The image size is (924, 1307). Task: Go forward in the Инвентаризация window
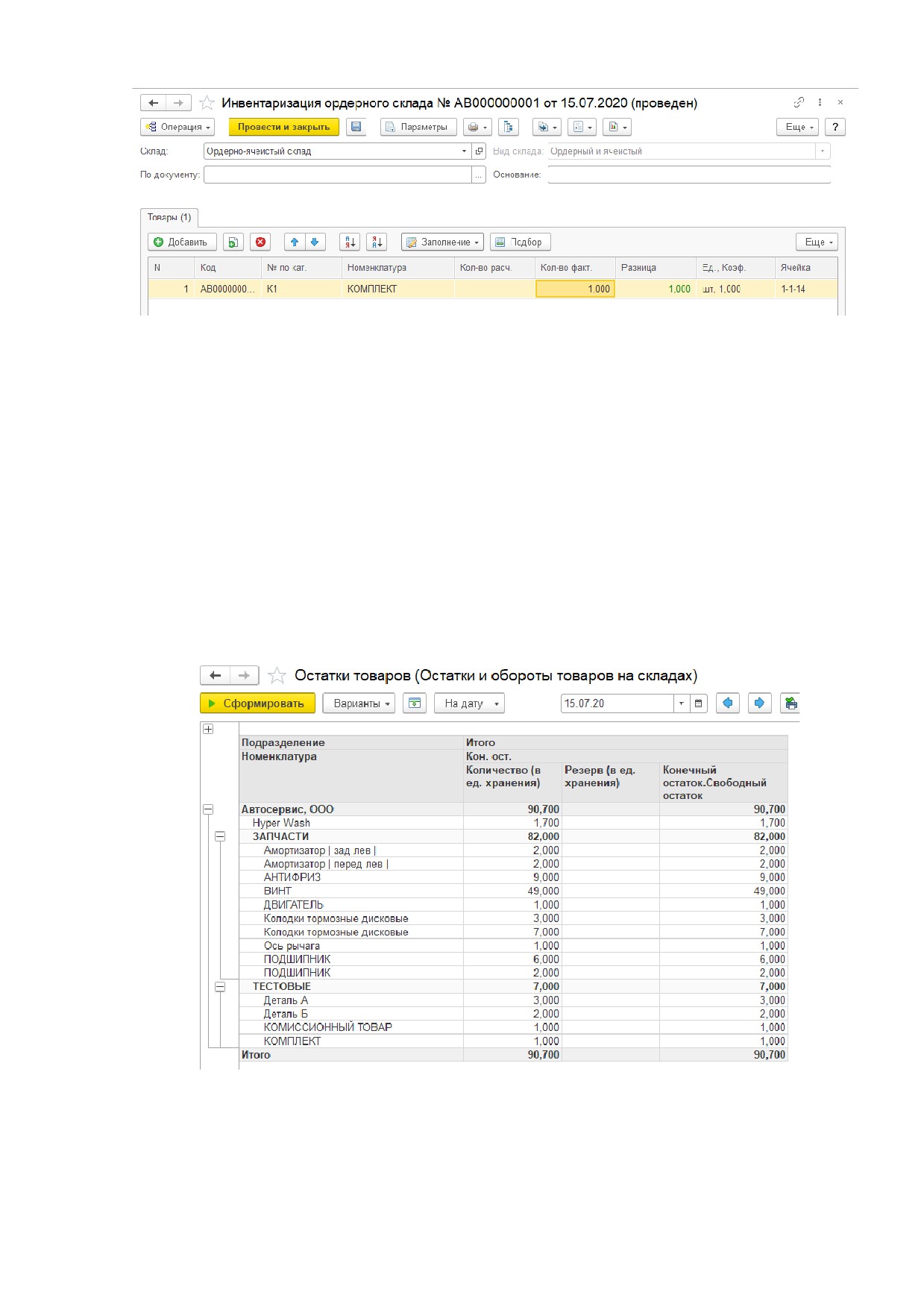click(178, 103)
